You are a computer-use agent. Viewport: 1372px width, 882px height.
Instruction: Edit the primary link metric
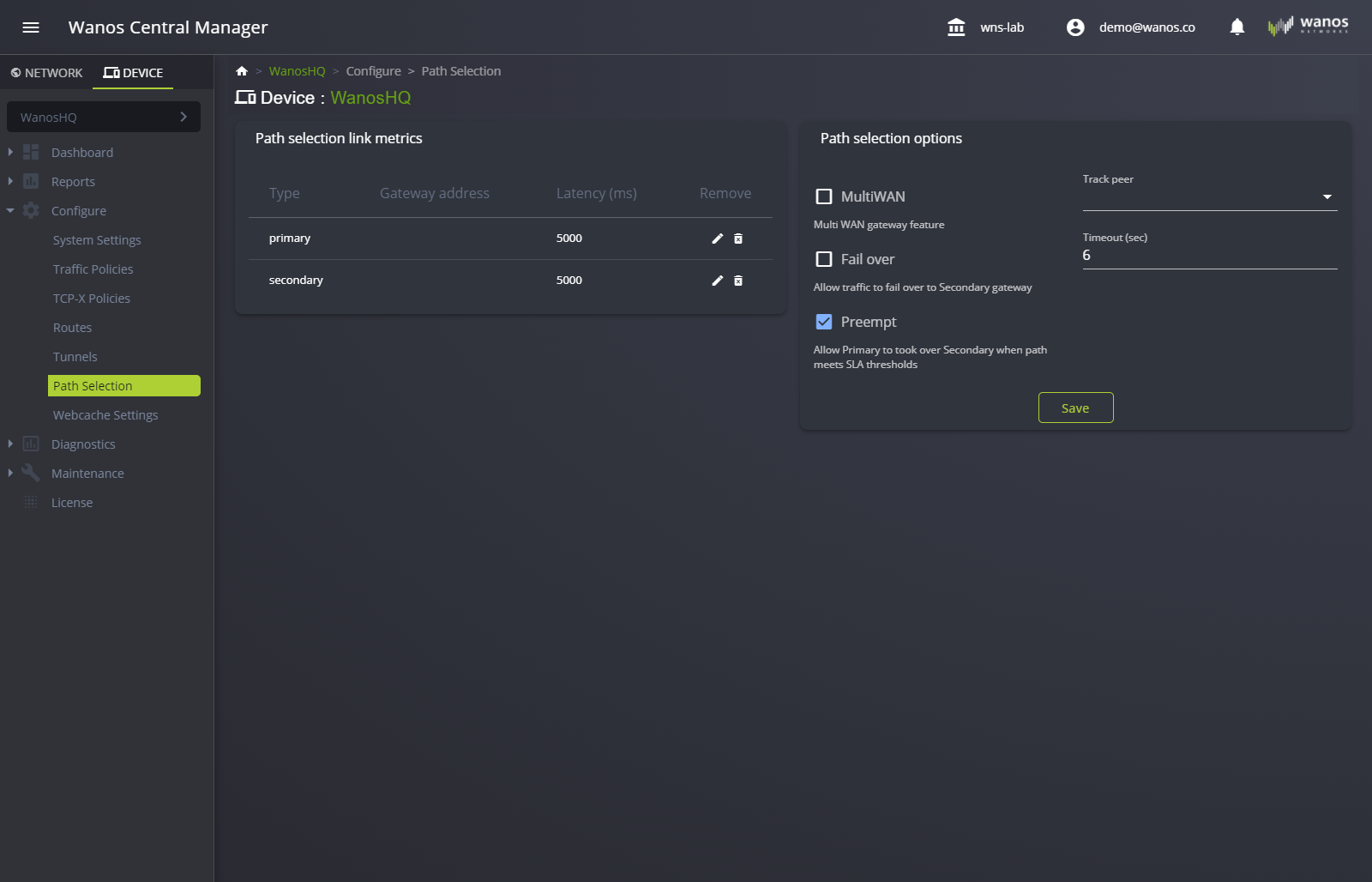point(717,239)
